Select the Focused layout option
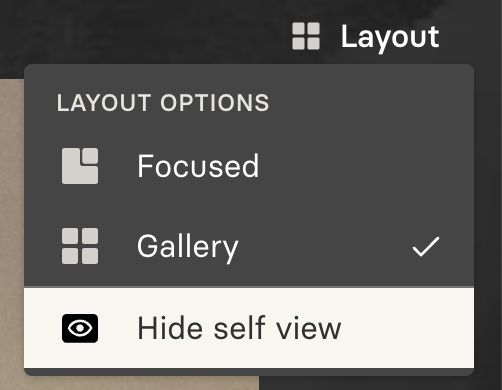 click(x=249, y=166)
